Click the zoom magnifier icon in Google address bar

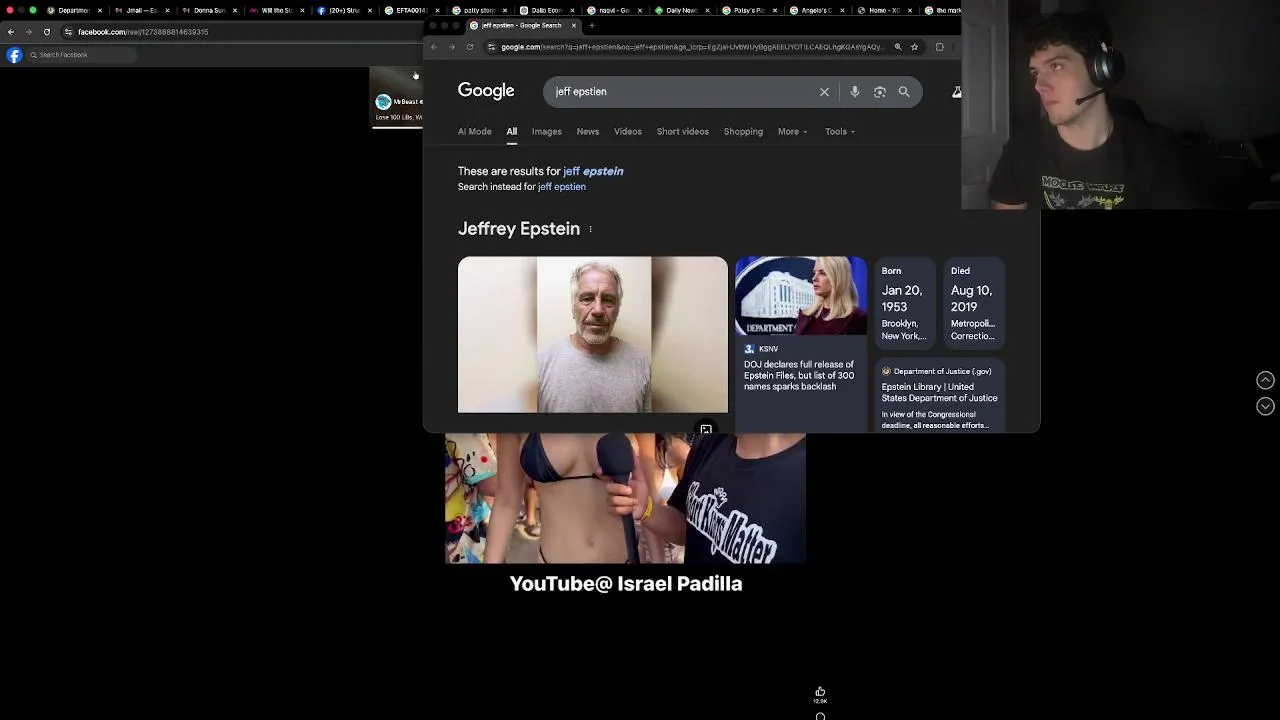coord(898,47)
